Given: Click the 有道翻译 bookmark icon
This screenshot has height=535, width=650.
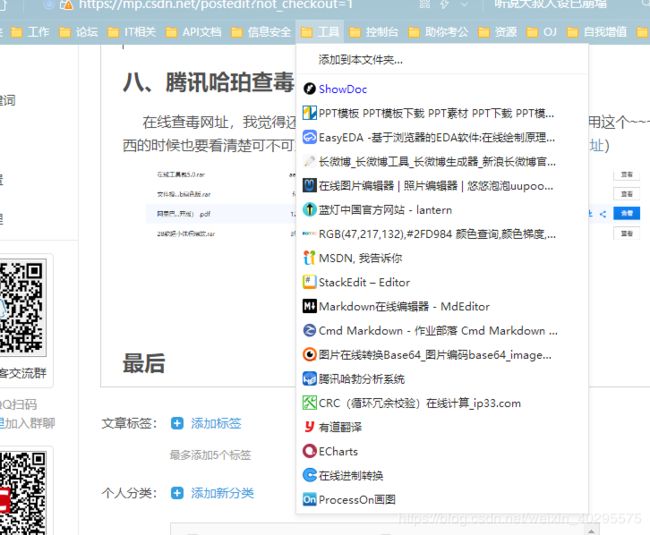Looking at the screenshot, I should (310, 427).
